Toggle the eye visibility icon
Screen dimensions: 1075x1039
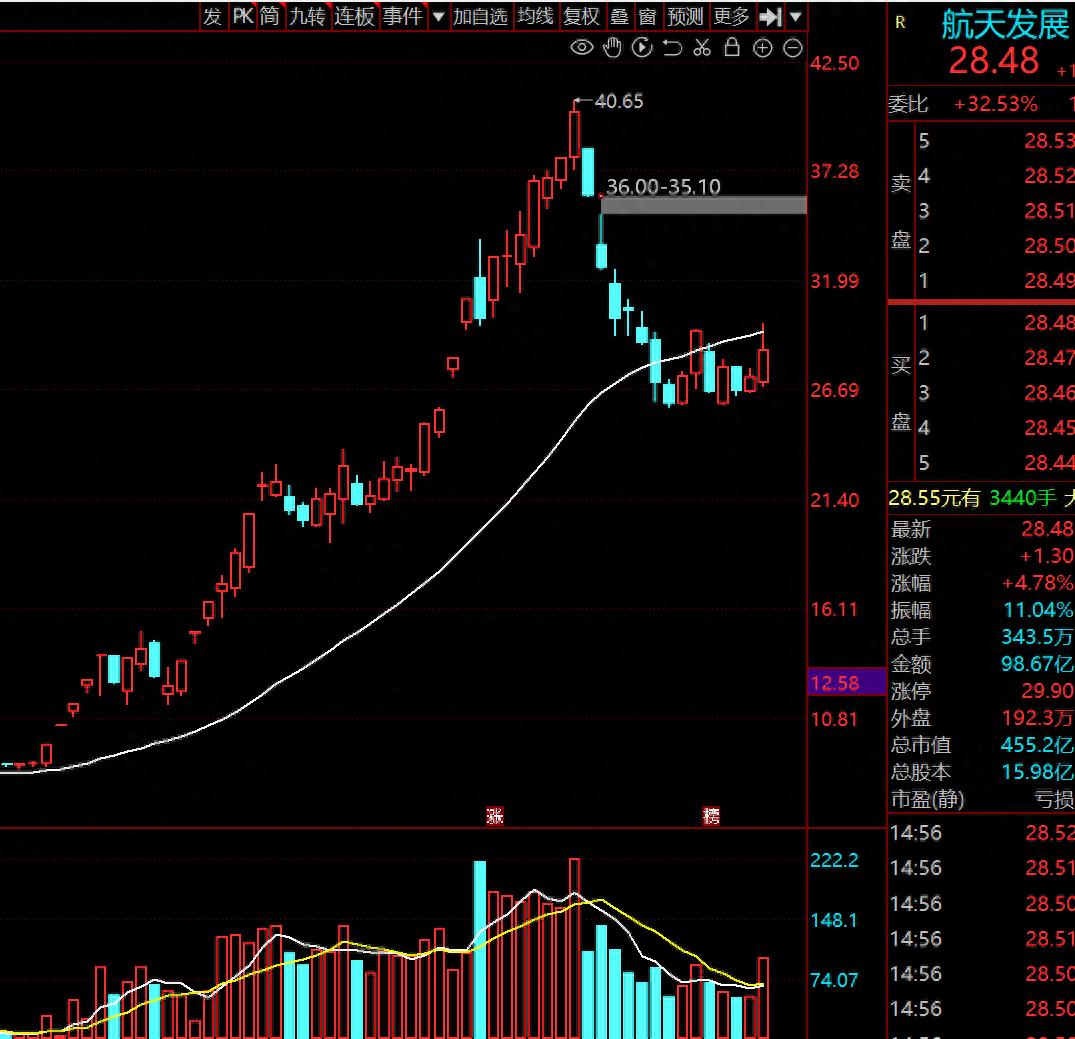[x=581, y=47]
